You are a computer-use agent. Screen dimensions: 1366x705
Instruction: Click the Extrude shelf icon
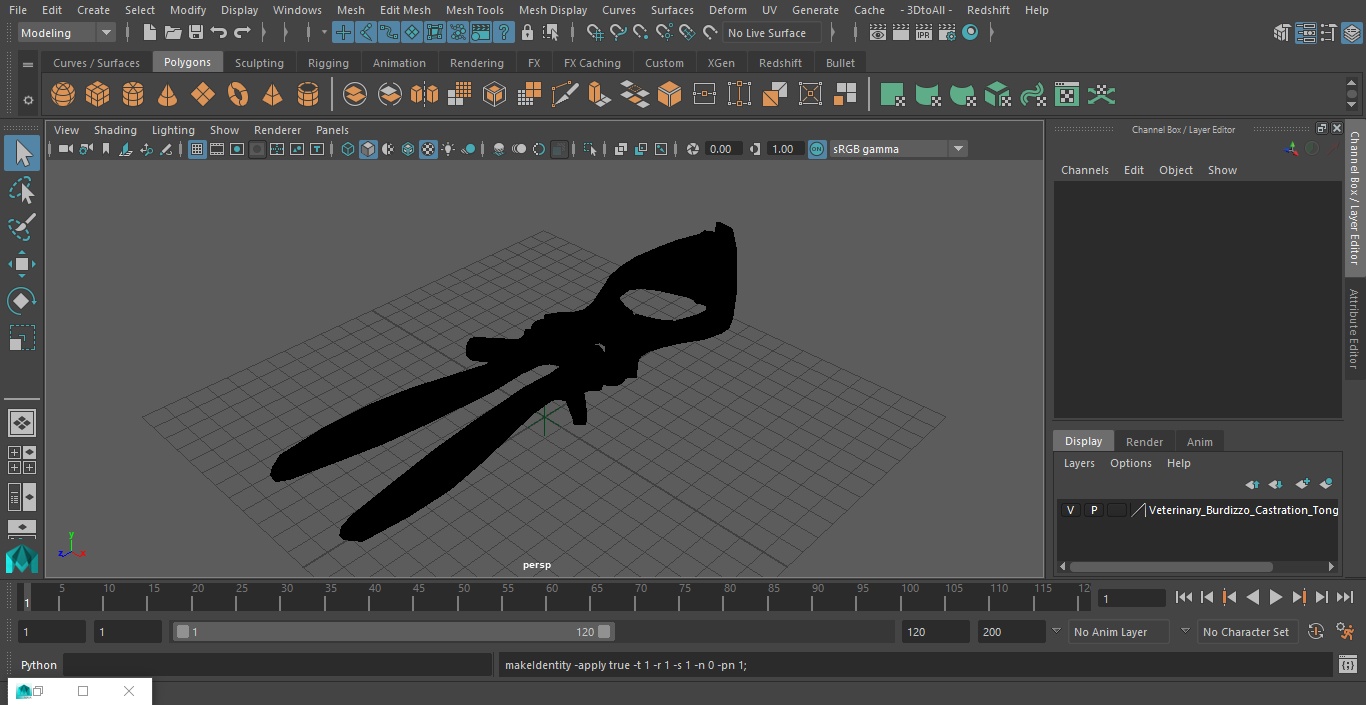(599, 95)
